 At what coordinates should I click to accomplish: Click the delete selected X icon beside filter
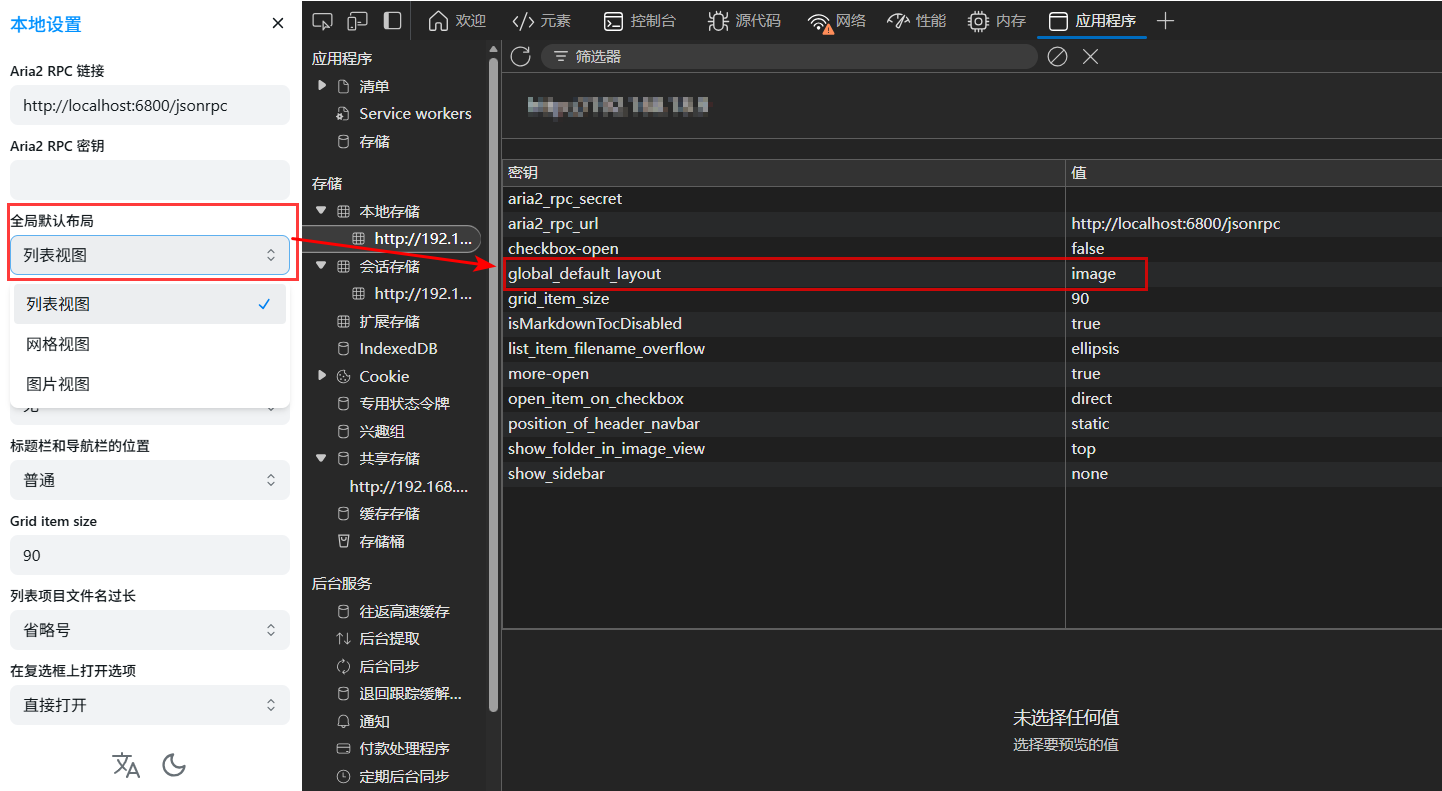point(1090,57)
